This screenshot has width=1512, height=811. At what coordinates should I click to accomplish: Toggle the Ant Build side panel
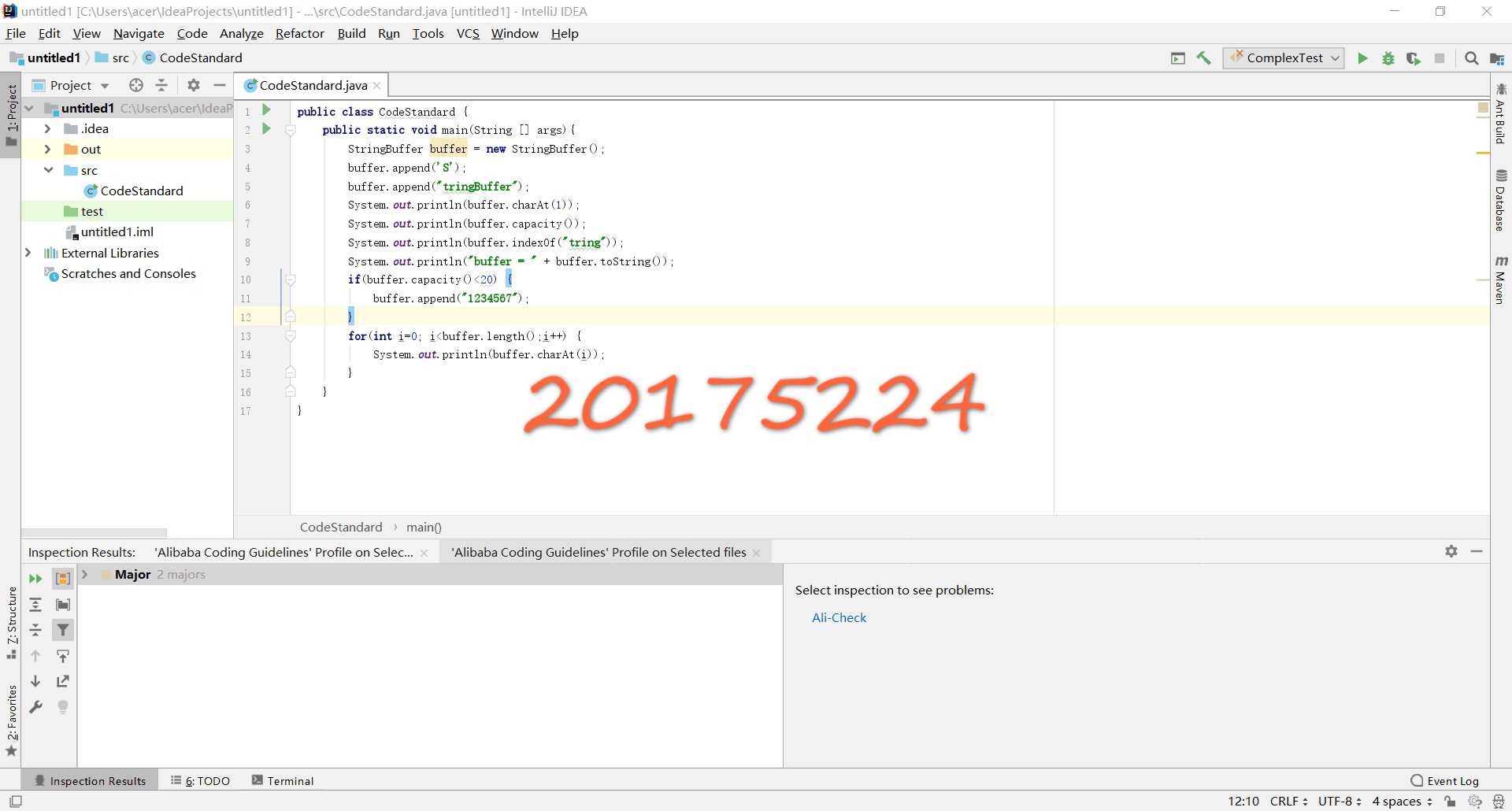1501,113
